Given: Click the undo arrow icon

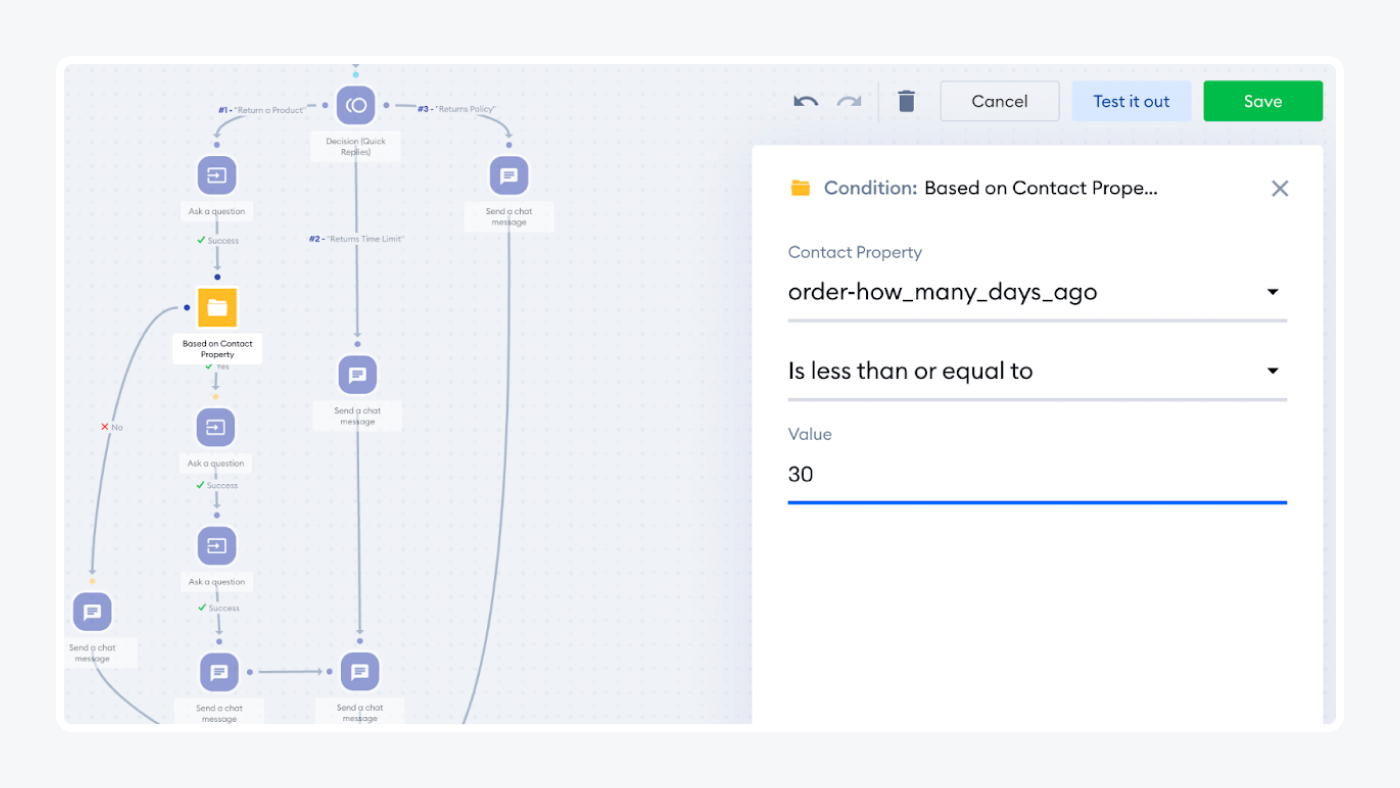Looking at the screenshot, I should tap(805, 101).
